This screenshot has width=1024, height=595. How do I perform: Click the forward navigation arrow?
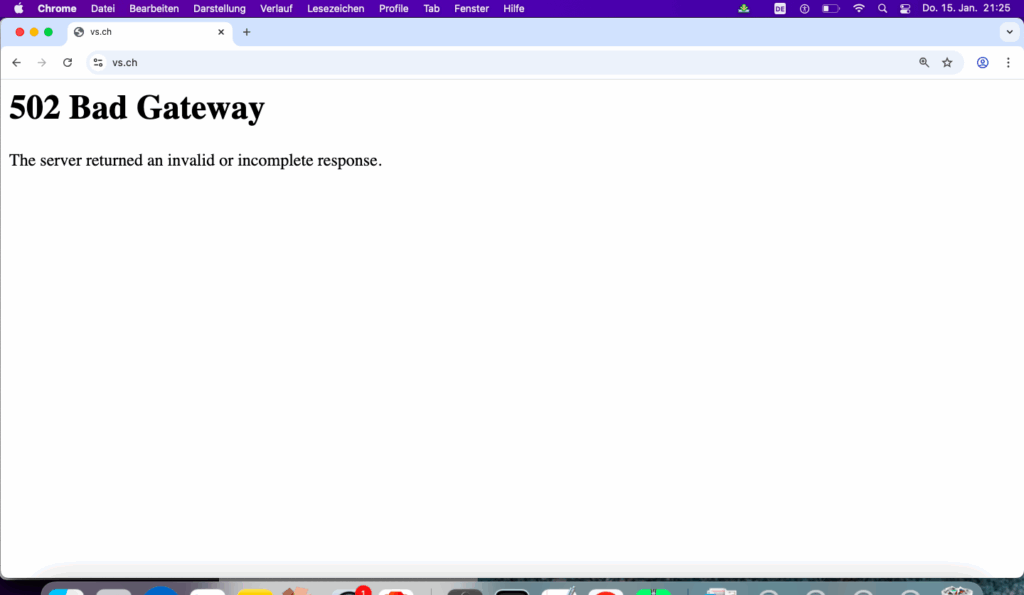(42, 62)
